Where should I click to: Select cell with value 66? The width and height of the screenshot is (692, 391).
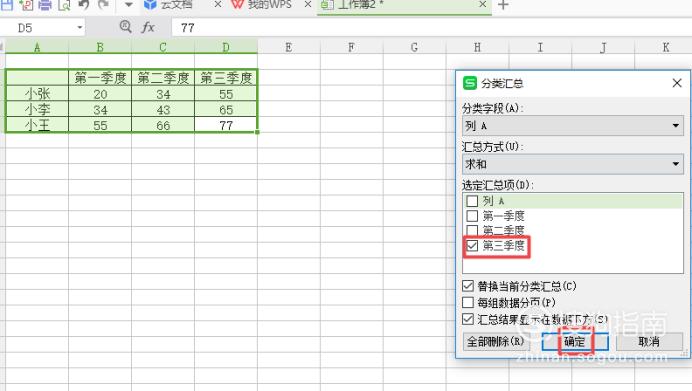(163, 125)
